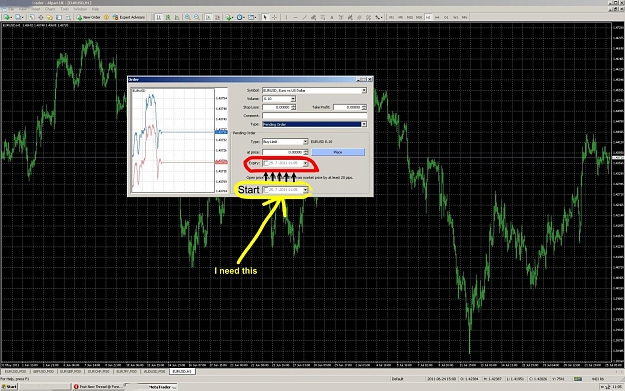Click the Windows Start button

click(9, 387)
